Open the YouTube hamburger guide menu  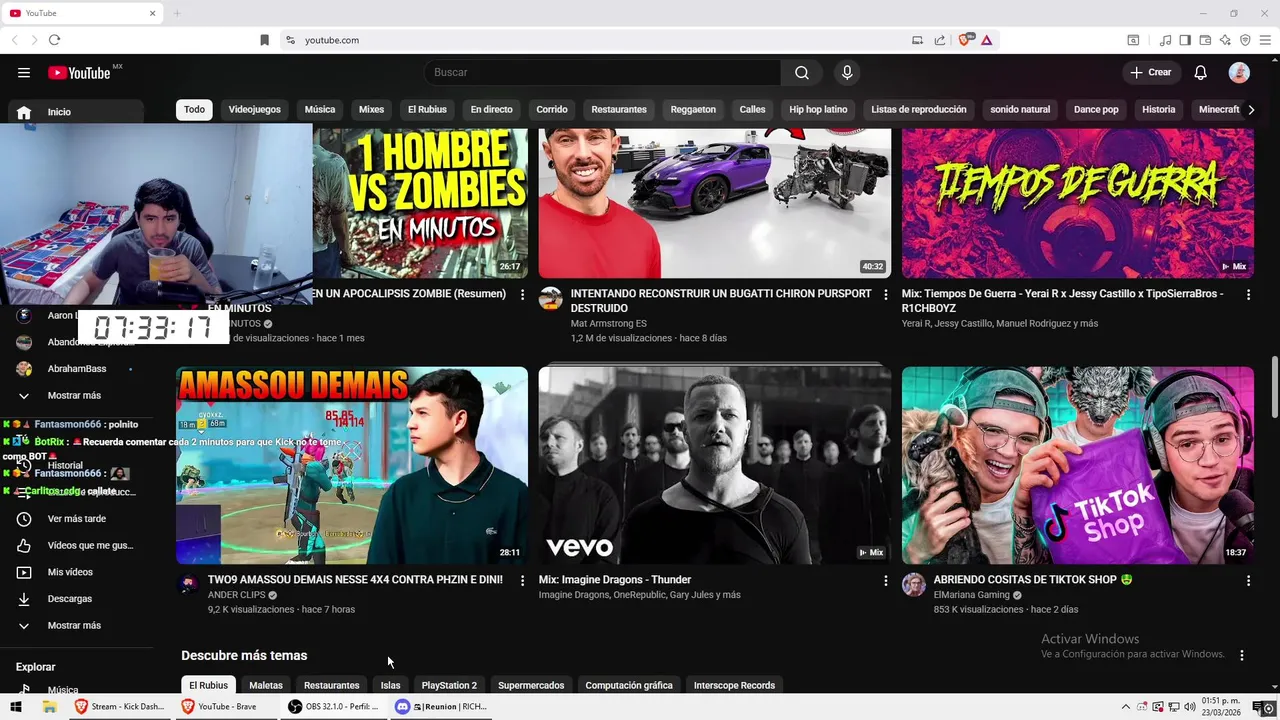[x=24, y=72]
